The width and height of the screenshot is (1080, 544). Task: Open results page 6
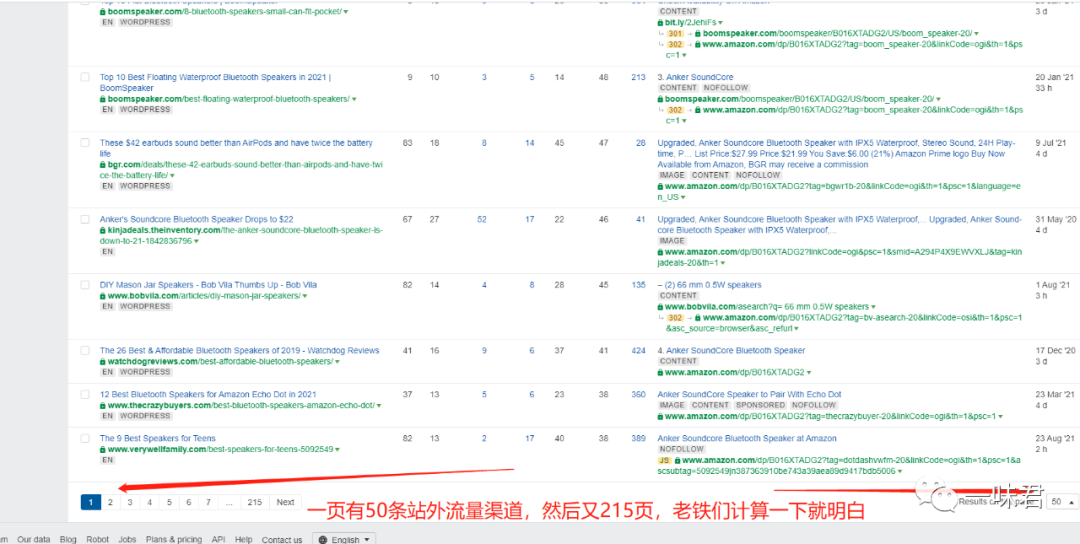[x=188, y=502]
